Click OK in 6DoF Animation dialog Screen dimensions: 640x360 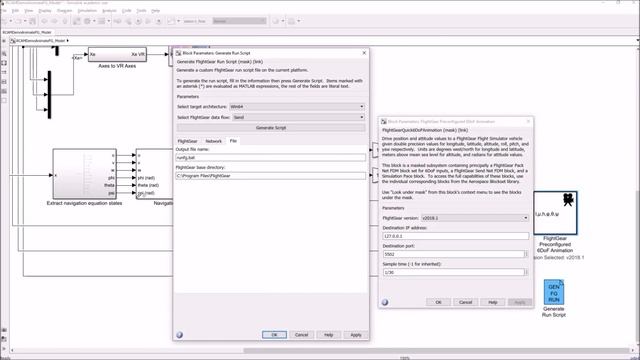(438, 302)
